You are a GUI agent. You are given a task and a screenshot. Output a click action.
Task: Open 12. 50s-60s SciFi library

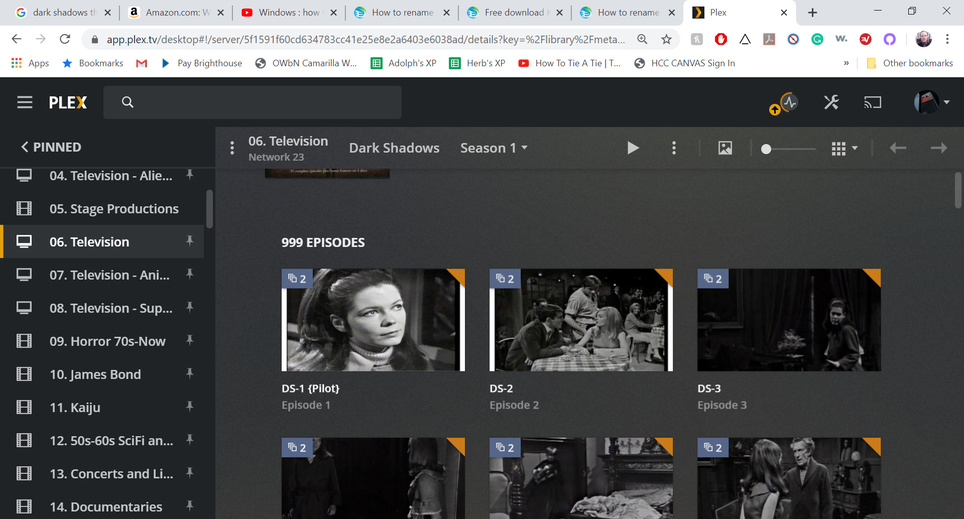tap(111, 441)
